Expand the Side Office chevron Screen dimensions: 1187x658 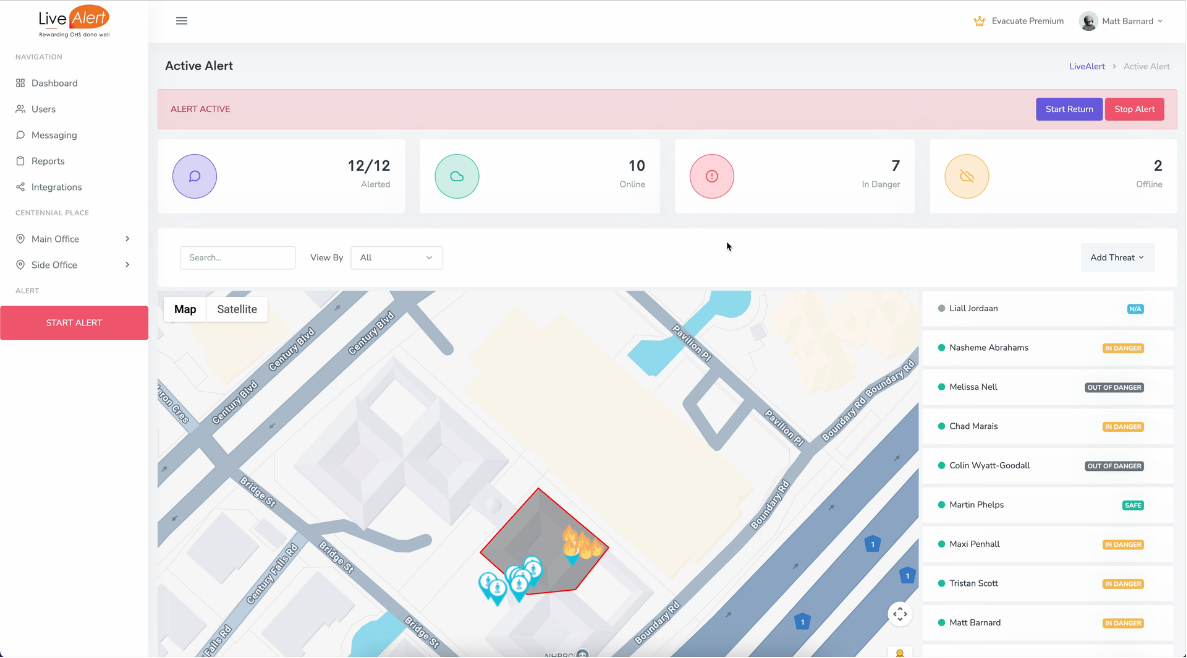(127, 265)
